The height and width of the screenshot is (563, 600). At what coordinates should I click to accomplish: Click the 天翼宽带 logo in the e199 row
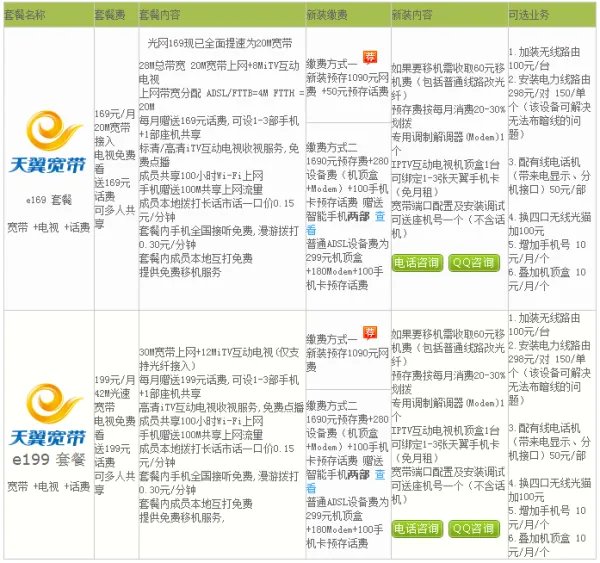point(47,415)
